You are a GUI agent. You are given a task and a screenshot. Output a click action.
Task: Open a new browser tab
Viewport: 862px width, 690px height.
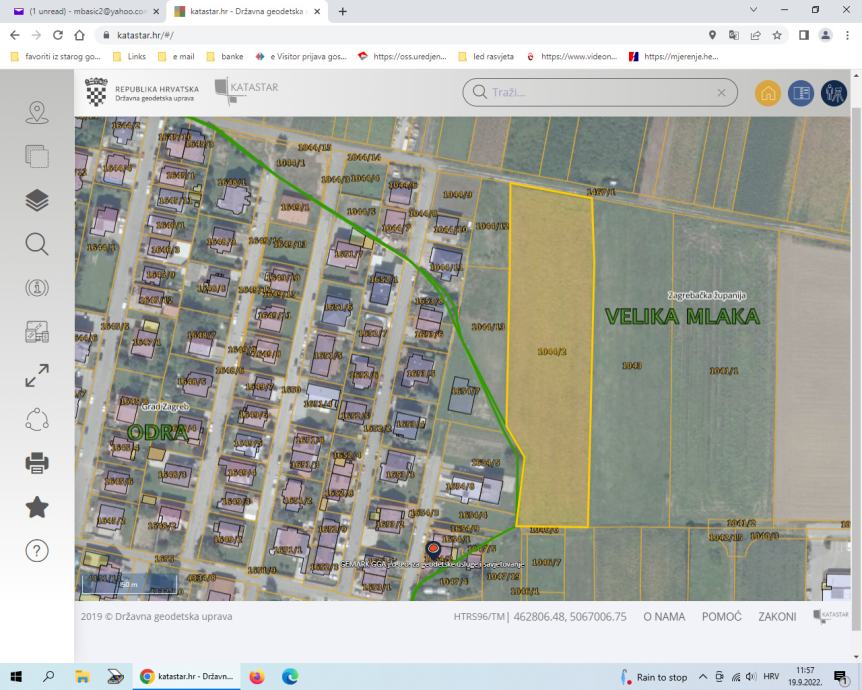pos(342,12)
